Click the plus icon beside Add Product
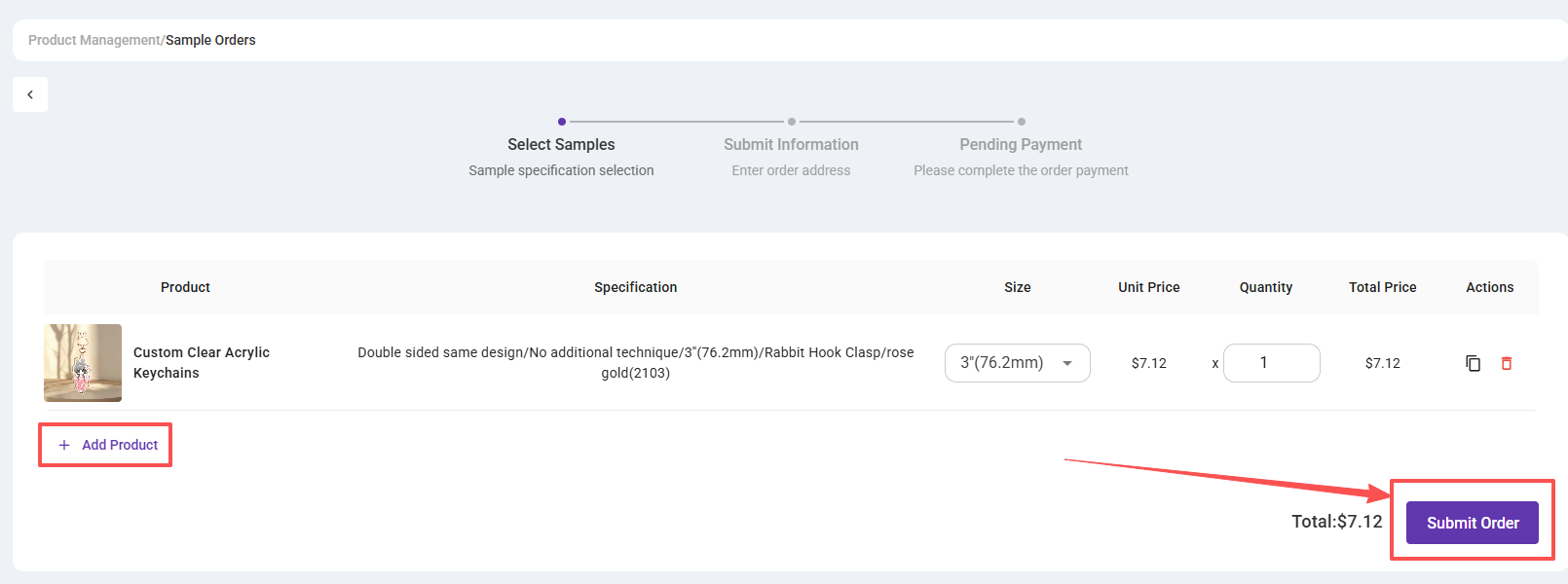This screenshot has height=584, width=1568. [64, 445]
